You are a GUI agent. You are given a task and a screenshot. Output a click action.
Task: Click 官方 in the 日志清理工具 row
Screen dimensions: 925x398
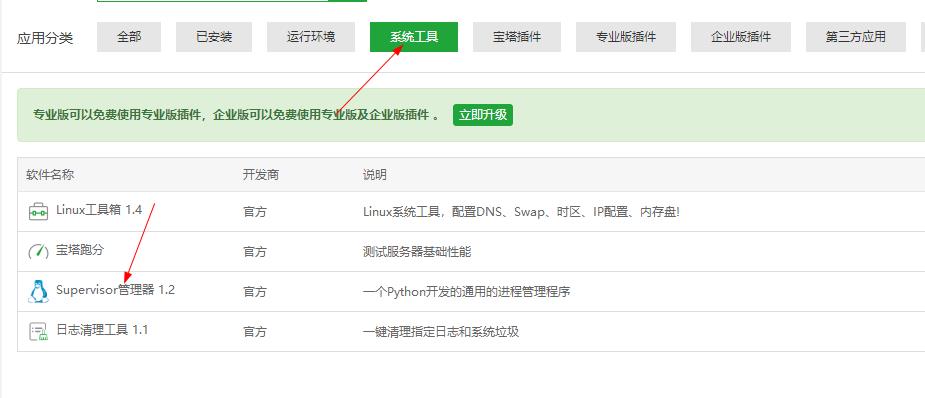click(255, 332)
